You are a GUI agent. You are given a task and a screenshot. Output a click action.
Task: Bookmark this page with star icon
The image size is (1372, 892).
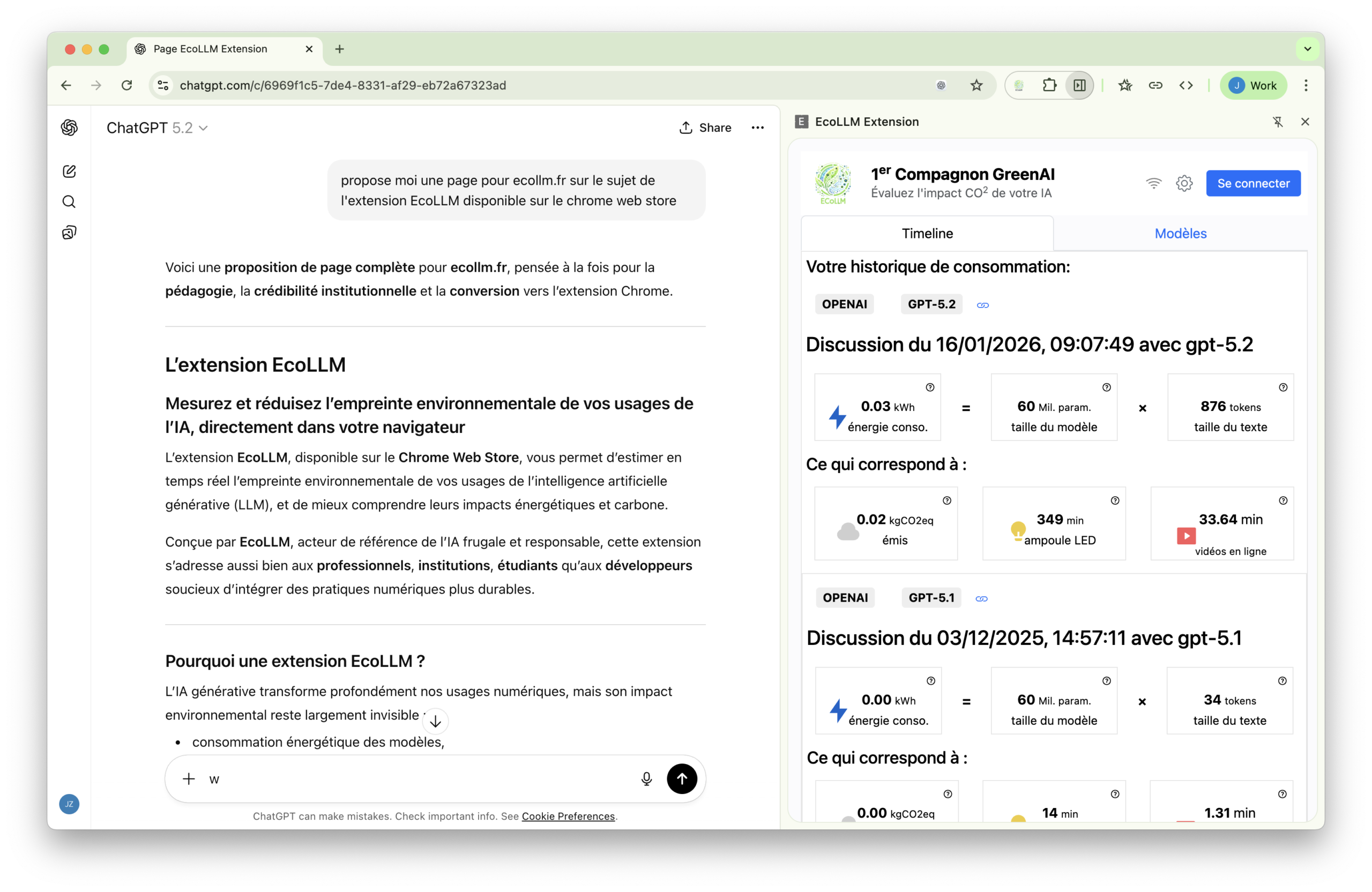(x=976, y=85)
